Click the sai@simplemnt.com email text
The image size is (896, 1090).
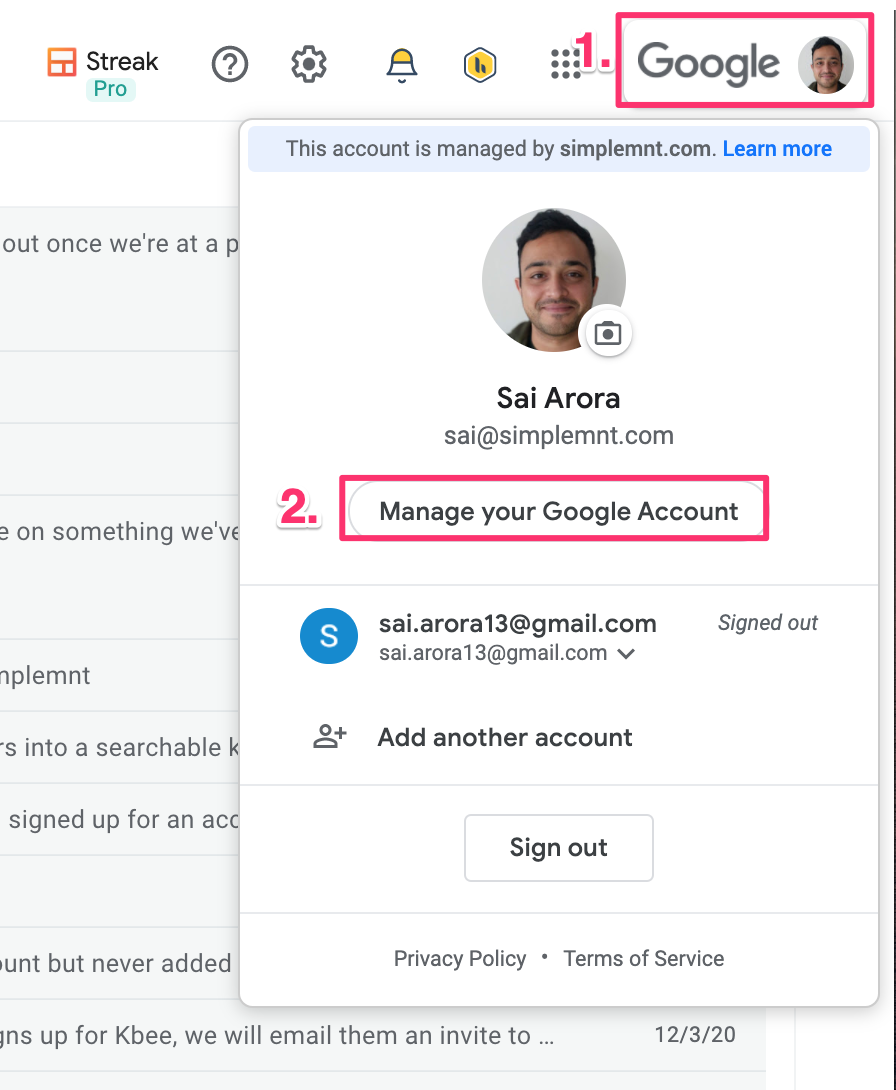tap(559, 436)
